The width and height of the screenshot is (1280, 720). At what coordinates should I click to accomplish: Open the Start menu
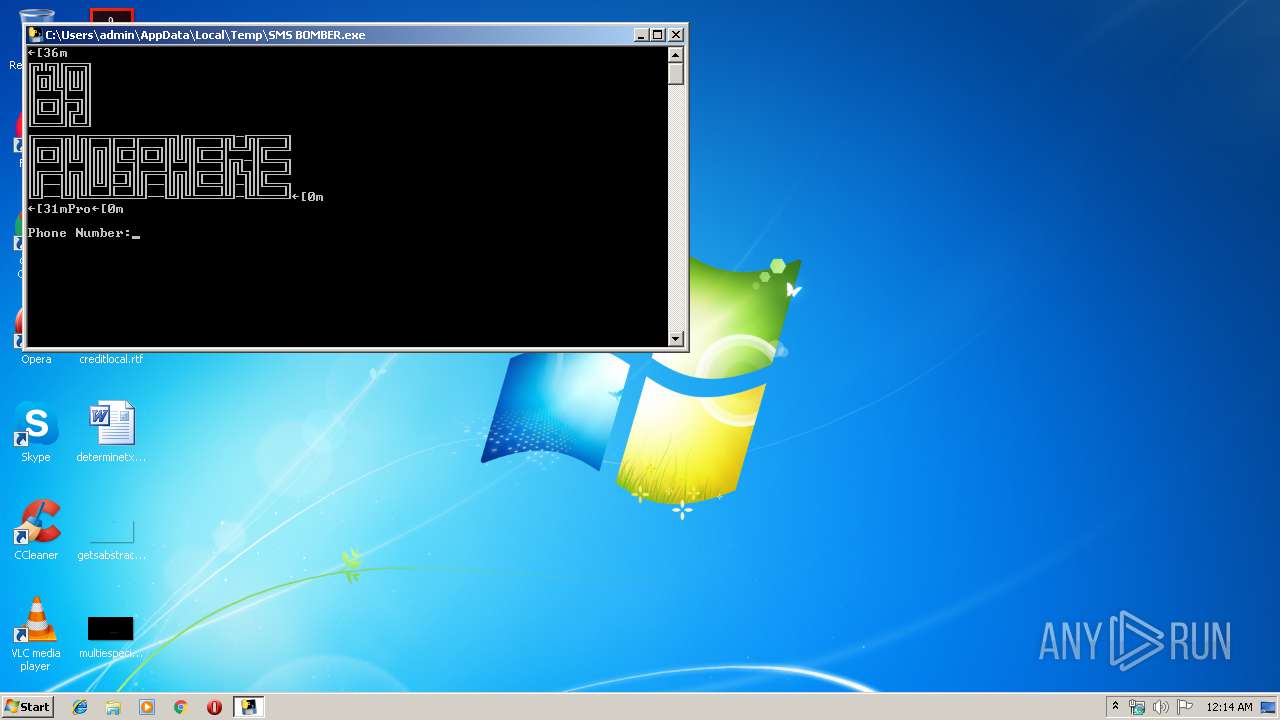pyautogui.click(x=27, y=707)
